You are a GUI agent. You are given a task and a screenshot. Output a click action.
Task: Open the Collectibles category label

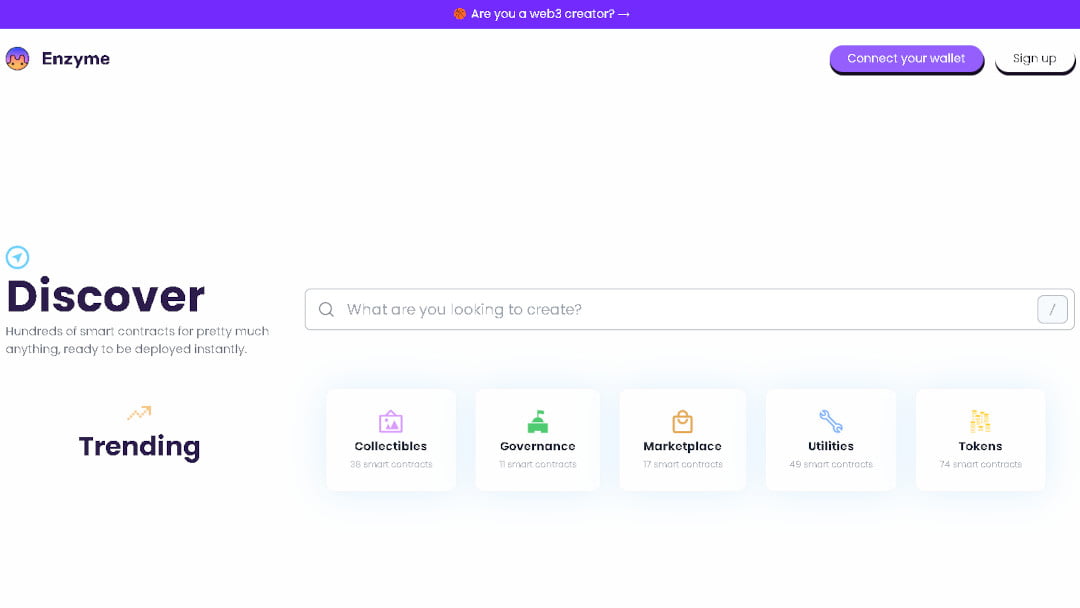(x=391, y=446)
